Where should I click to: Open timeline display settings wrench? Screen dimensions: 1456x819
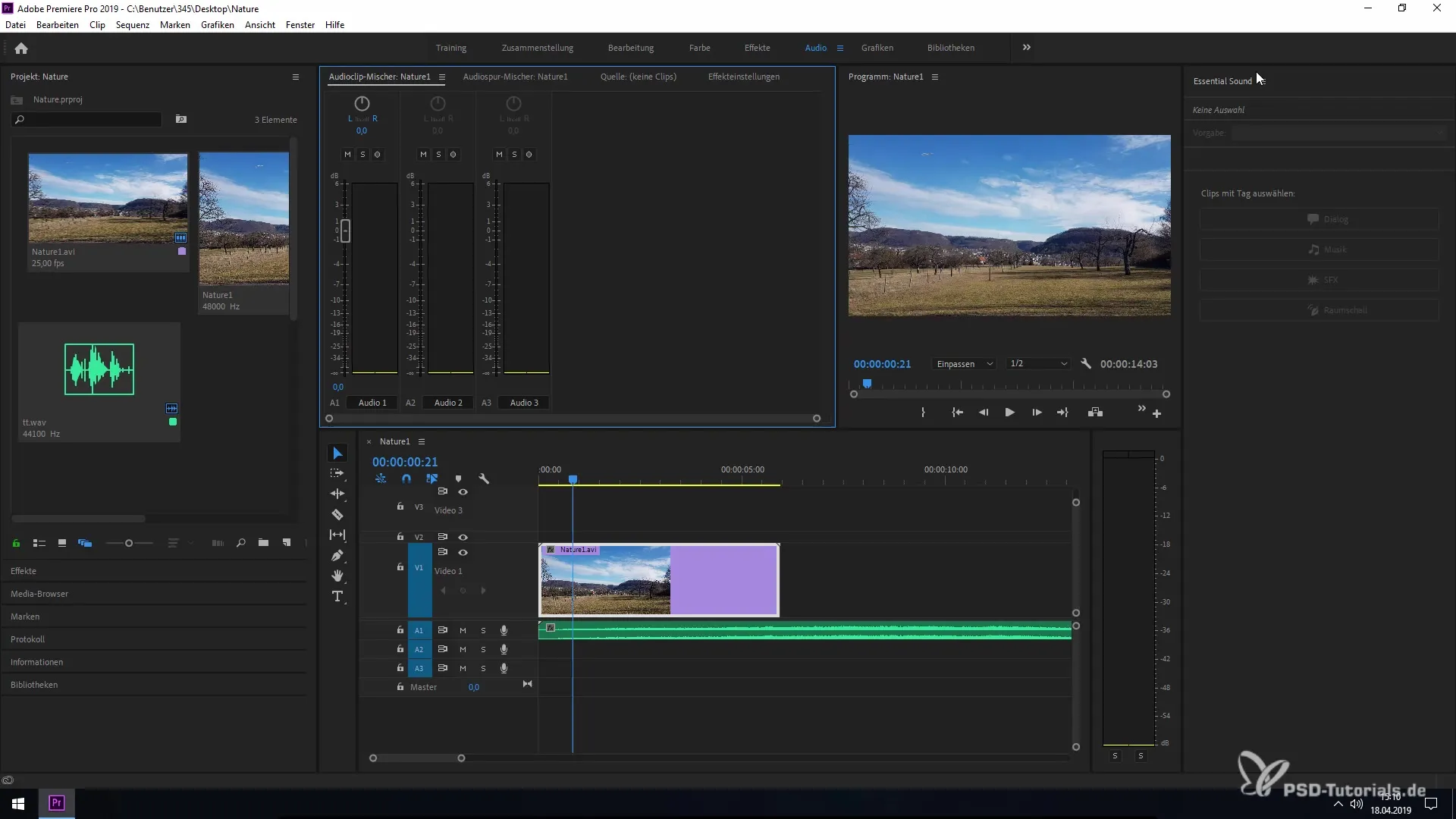click(484, 479)
